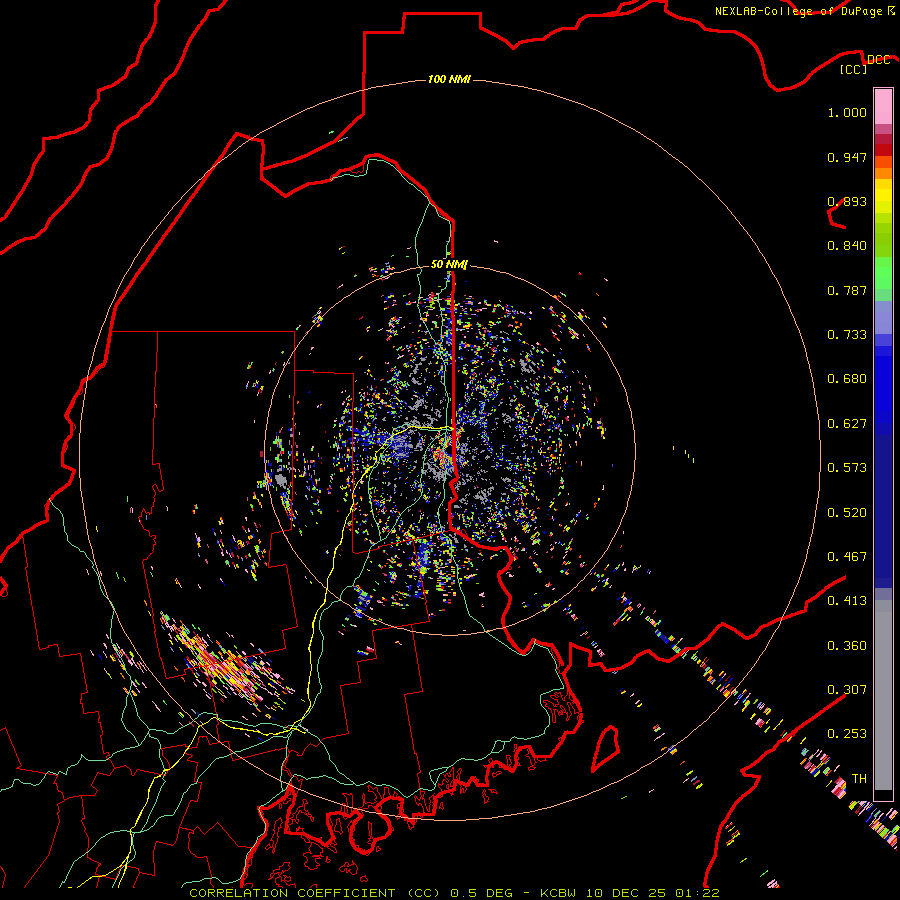Click the small red-outlined island off the coast
900x900 pixels.
(x=606, y=748)
